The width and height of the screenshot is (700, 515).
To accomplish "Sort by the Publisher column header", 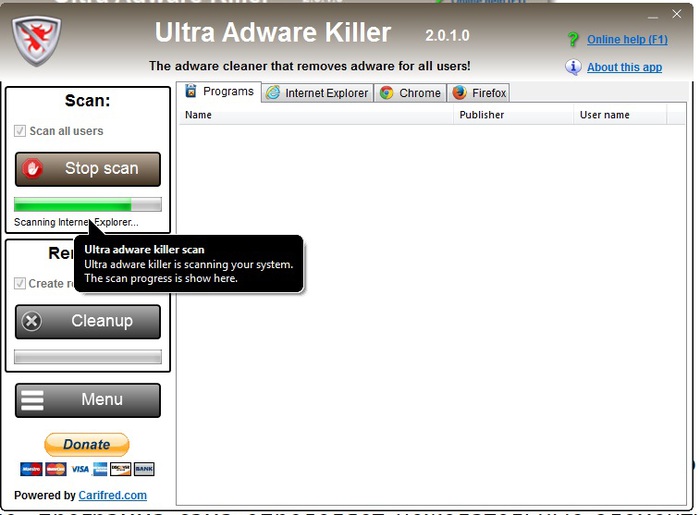I will pos(513,115).
